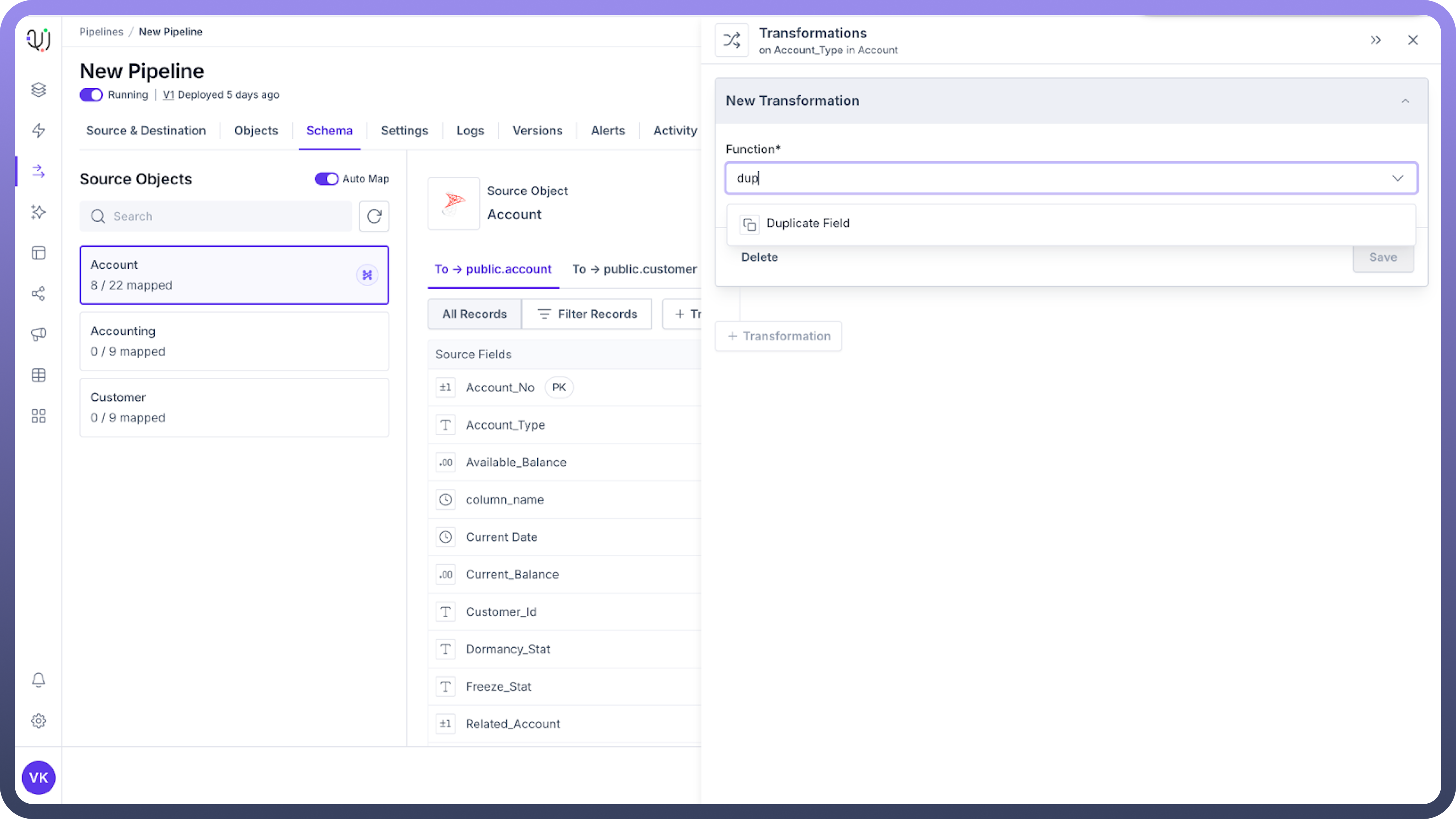Select the Accounting source object card
The image size is (1456, 819).
click(x=234, y=341)
